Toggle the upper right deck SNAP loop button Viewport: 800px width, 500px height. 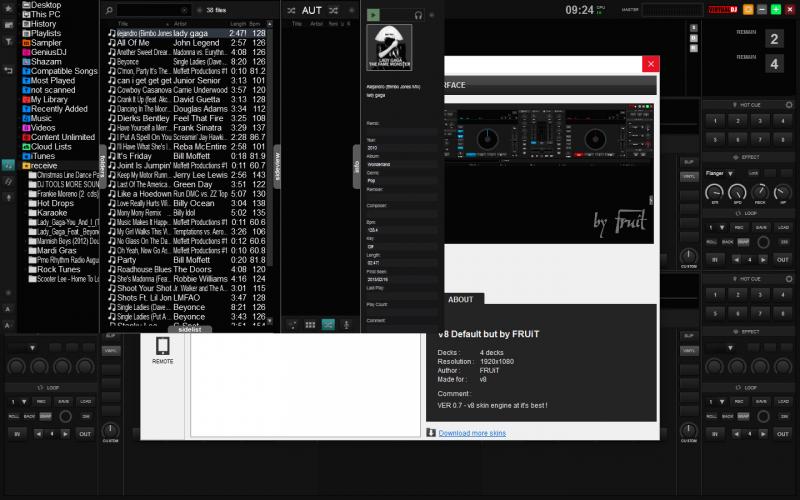pos(743,242)
